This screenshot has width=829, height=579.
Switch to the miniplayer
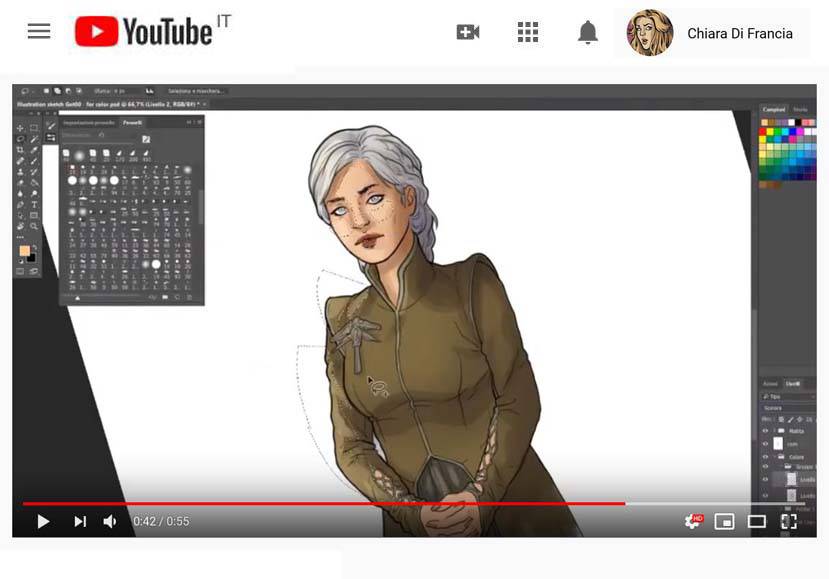[x=724, y=521]
